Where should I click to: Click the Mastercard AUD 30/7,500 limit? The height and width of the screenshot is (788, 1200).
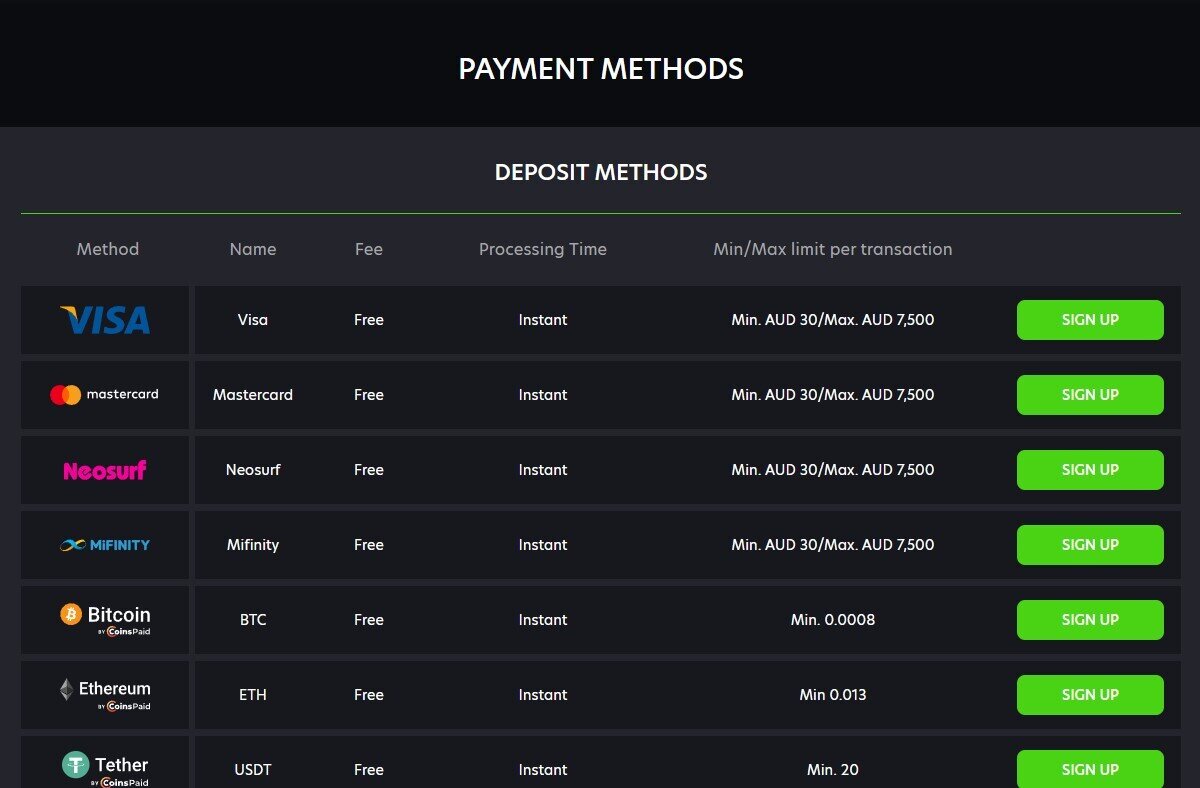[x=833, y=395]
